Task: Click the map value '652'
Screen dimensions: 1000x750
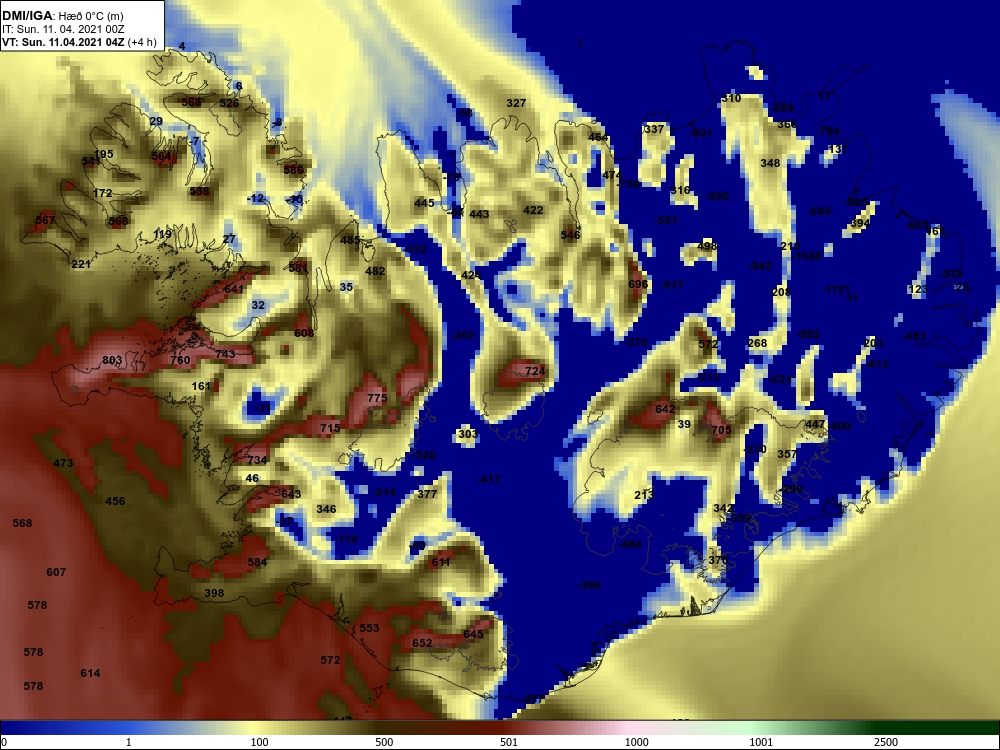Action: pyautogui.click(x=422, y=643)
